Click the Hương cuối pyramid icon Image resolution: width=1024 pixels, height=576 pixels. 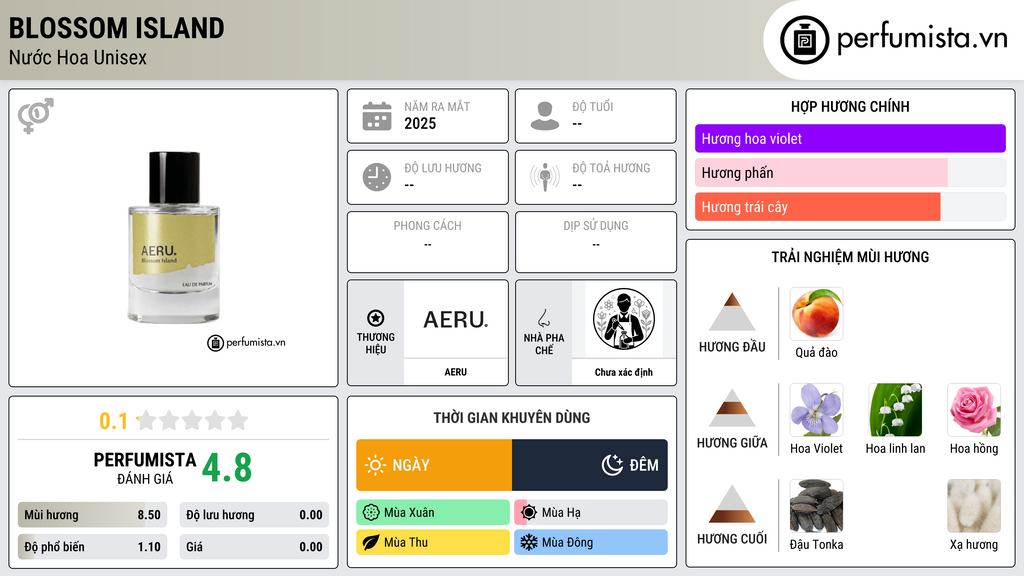click(732, 504)
